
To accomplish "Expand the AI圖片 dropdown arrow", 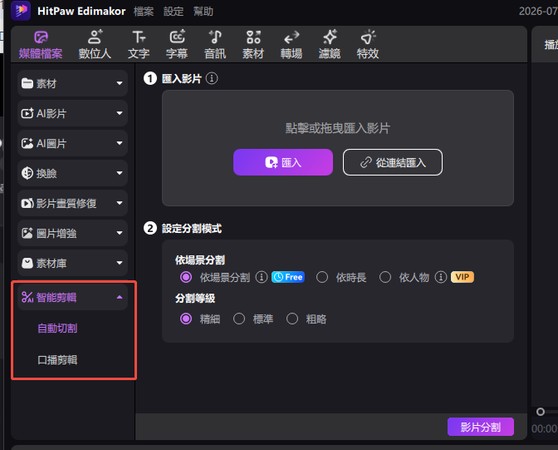I will pyautogui.click(x=120, y=143).
